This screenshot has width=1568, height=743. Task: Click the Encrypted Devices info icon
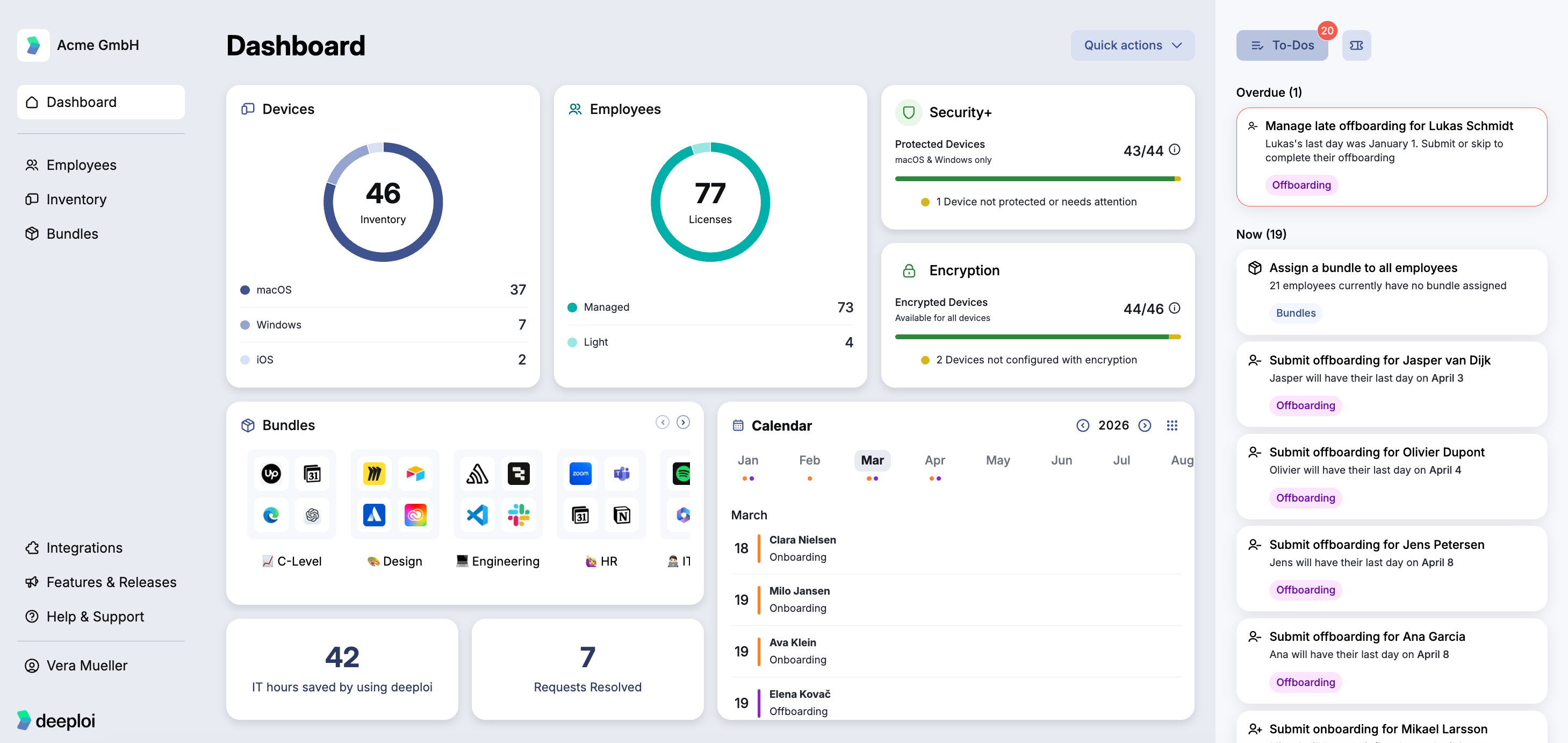1174,308
